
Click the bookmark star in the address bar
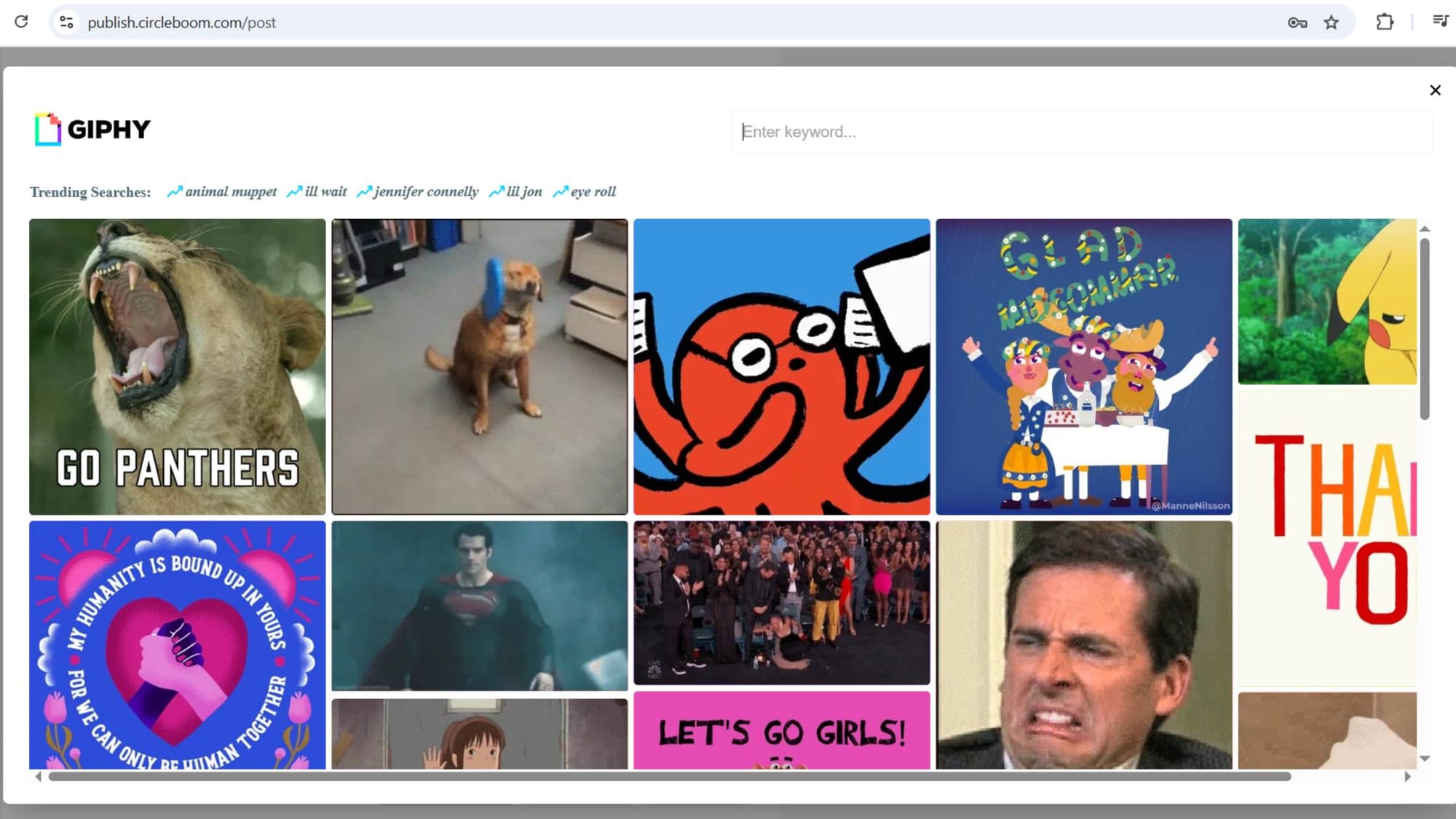(1332, 22)
